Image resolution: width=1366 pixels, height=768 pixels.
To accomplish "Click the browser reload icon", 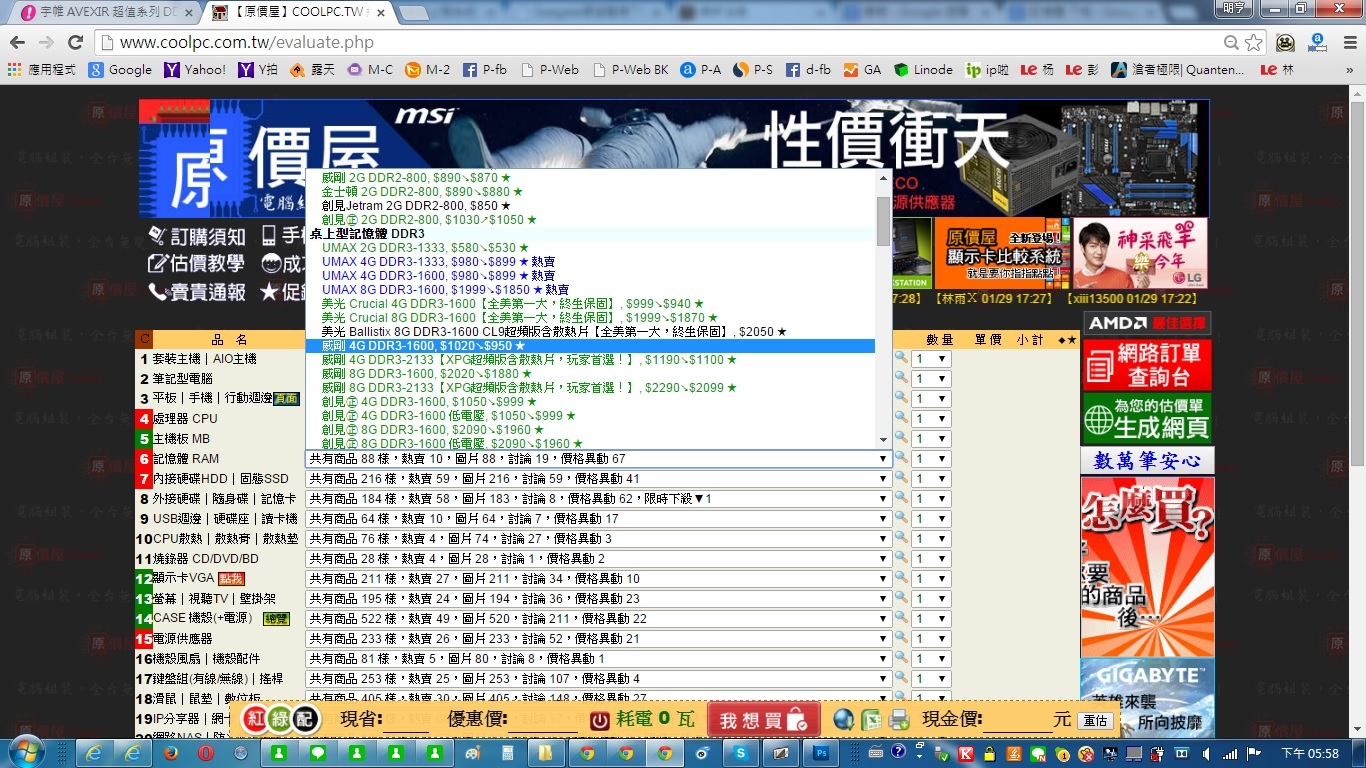I will coord(75,42).
